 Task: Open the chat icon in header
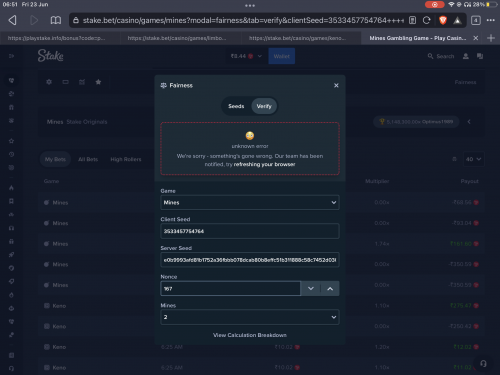click(480, 56)
